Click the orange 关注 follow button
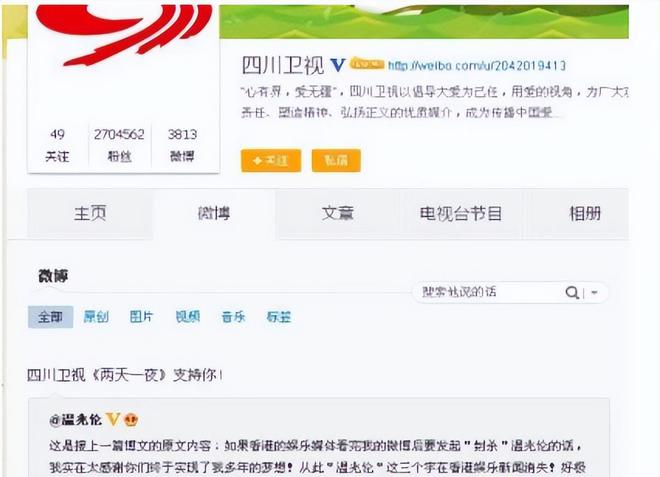The width and height of the screenshot is (660, 477). pyautogui.click(x=271, y=160)
